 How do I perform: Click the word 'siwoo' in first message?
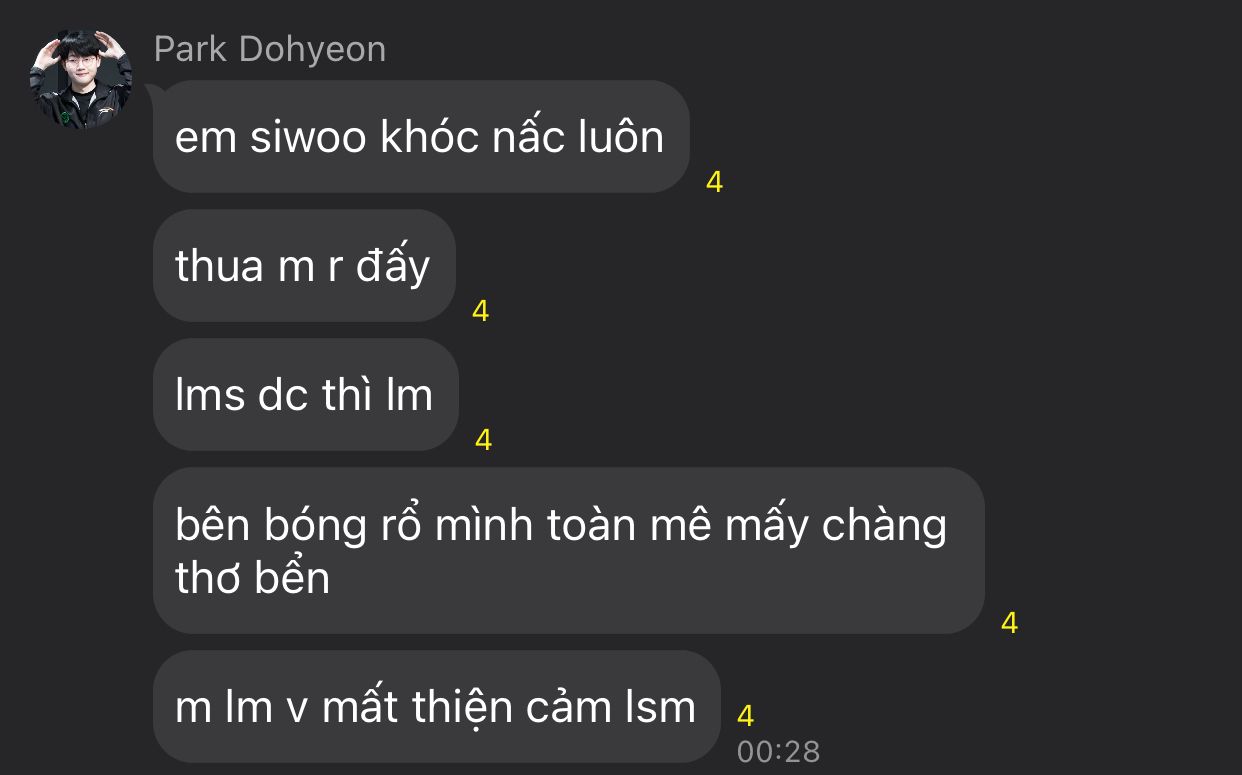point(308,137)
